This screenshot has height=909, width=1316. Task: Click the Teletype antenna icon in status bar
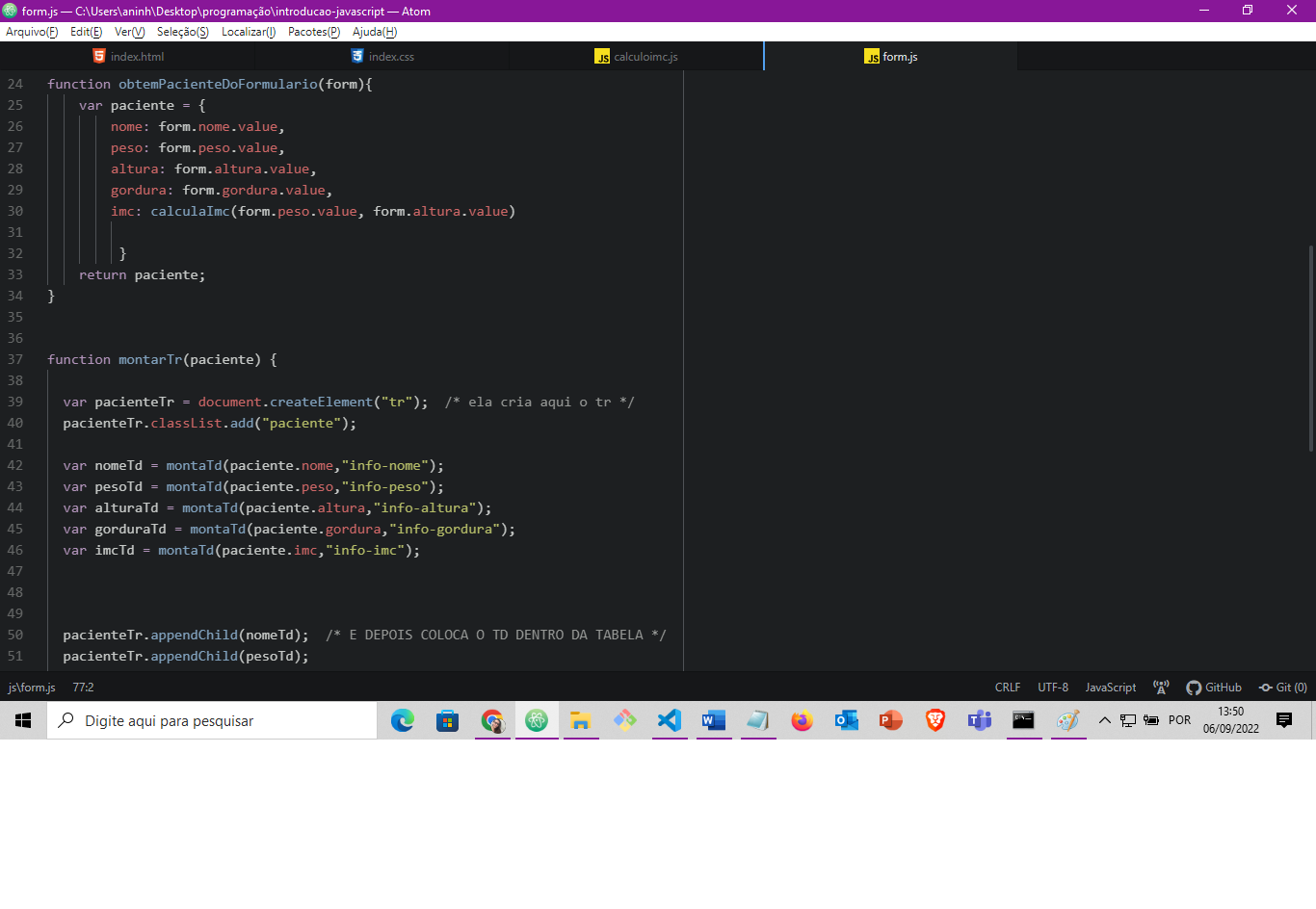[1161, 688]
